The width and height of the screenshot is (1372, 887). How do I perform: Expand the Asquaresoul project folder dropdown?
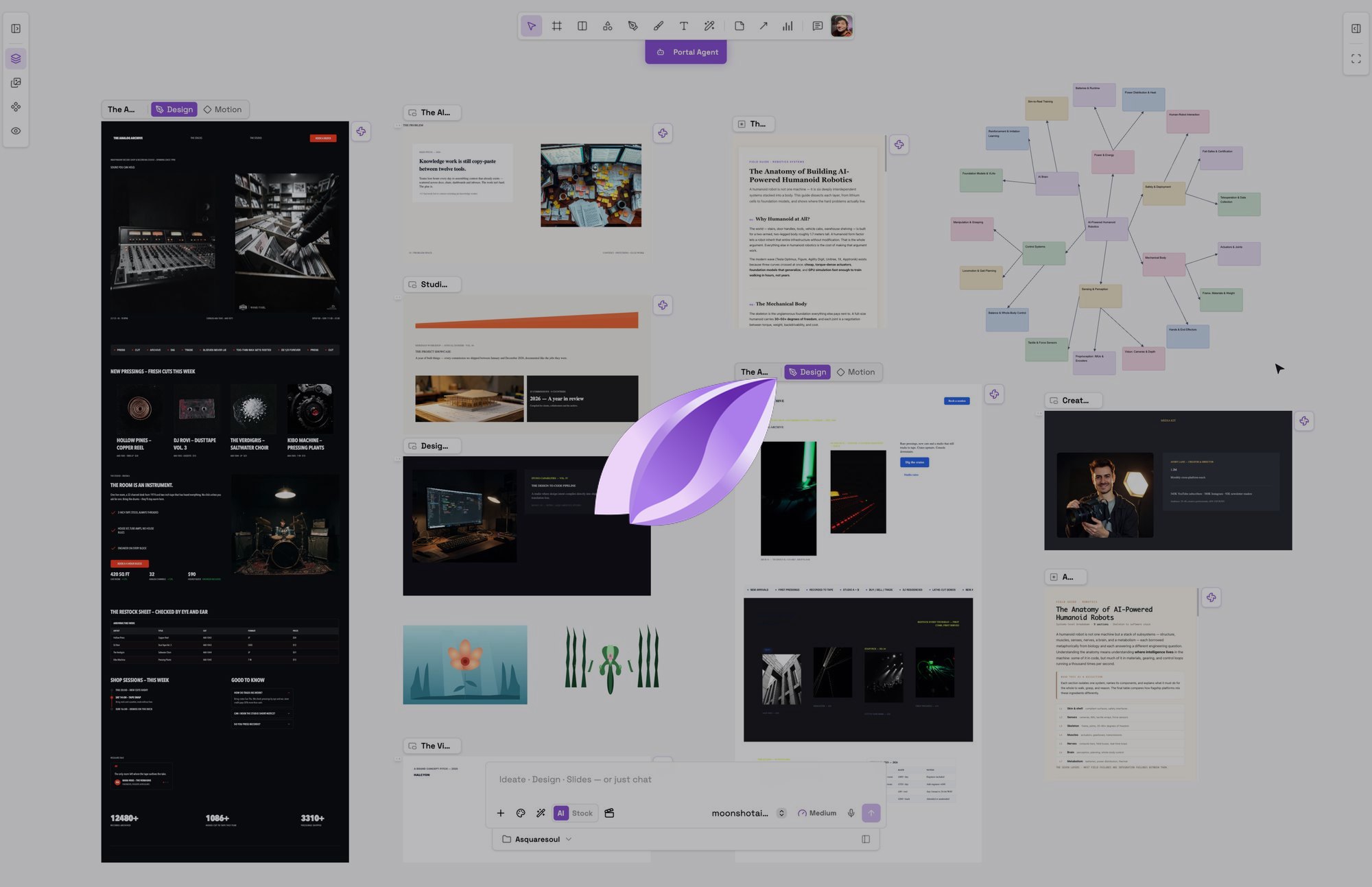[537, 839]
